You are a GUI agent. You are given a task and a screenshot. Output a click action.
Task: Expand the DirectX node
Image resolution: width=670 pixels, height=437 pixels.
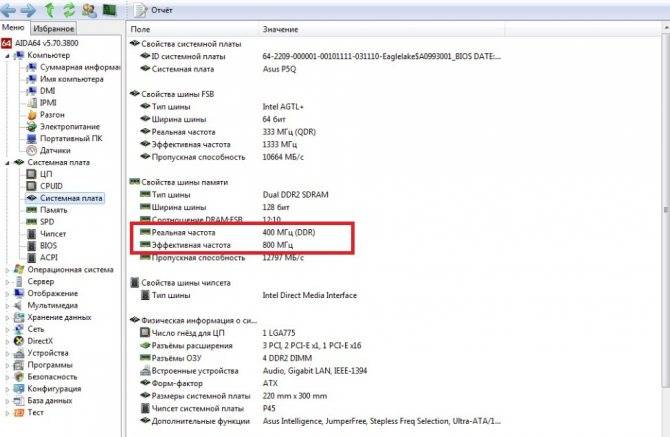click(x=7, y=341)
